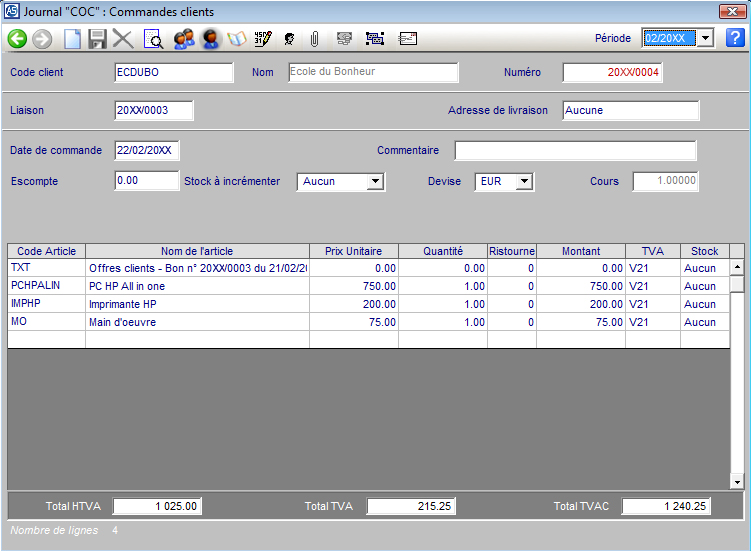Click the table scrollbar down arrow
751x551 pixels.
(737, 481)
